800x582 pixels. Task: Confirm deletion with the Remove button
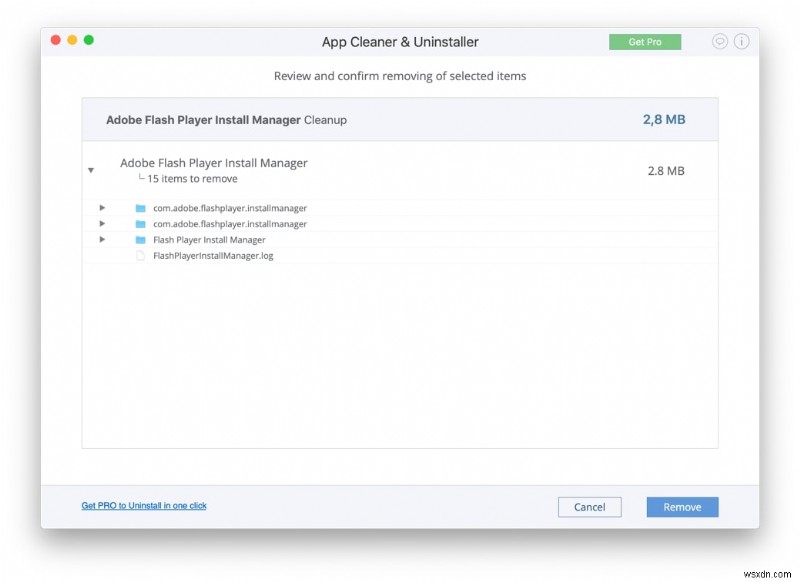[682, 507]
